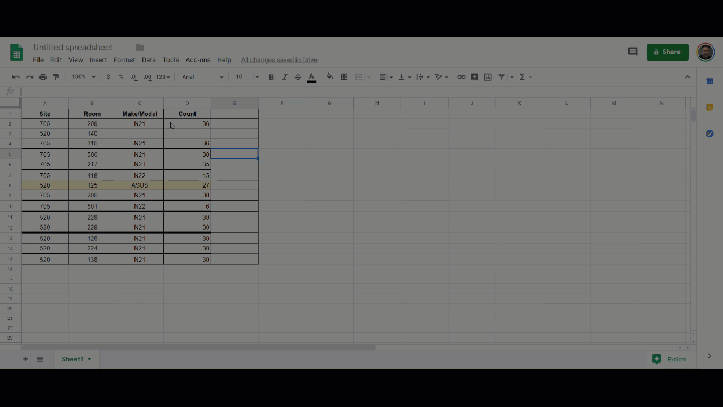The height and width of the screenshot is (407, 723).
Task: Toggle Strikethrough formatting
Action: pyautogui.click(x=298, y=77)
